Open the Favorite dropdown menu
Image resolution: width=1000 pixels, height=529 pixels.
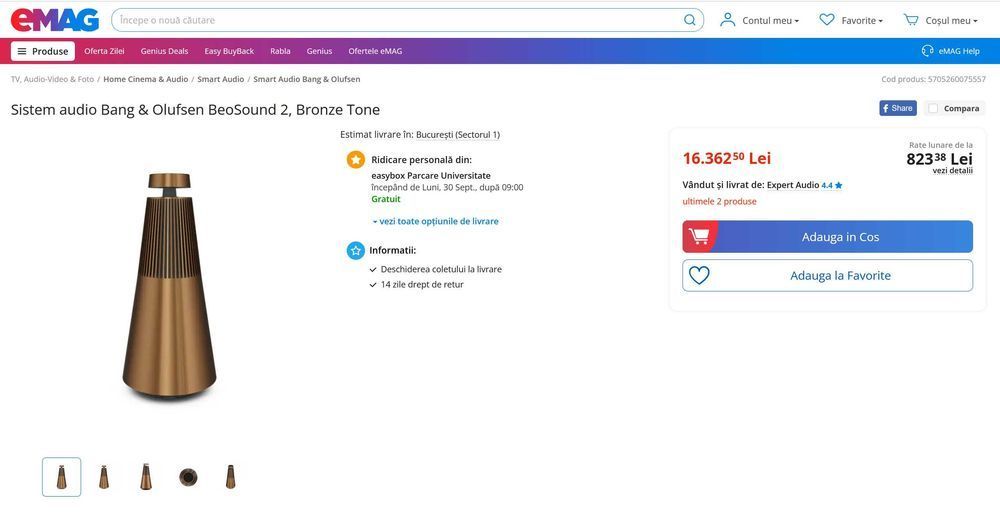[862, 20]
